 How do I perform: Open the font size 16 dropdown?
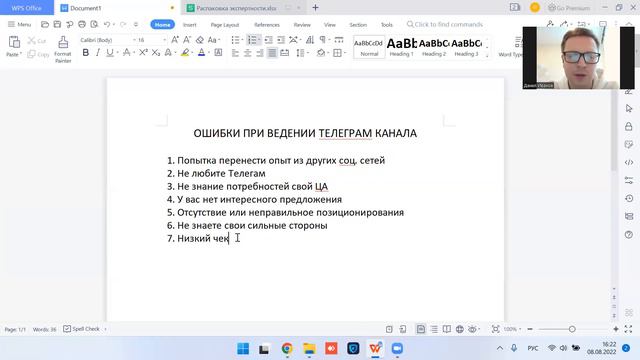click(x=164, y=40)
